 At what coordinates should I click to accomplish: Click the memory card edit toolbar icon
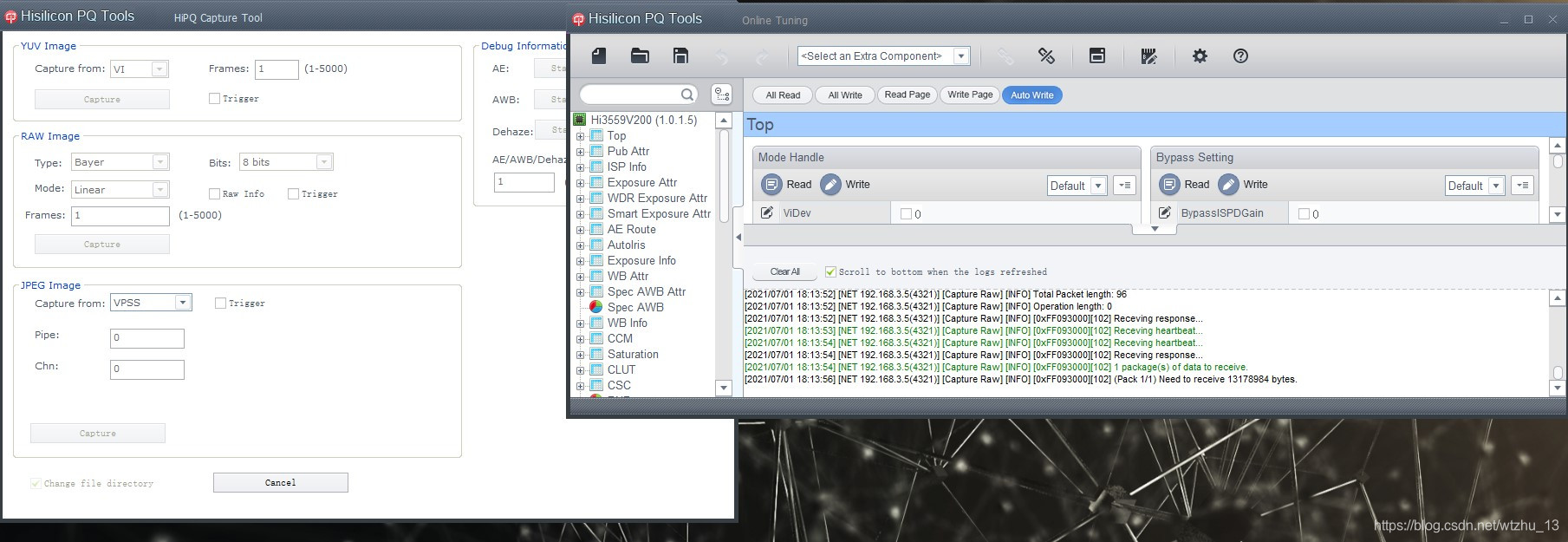pyautogui.click(x=1148, y=56)
